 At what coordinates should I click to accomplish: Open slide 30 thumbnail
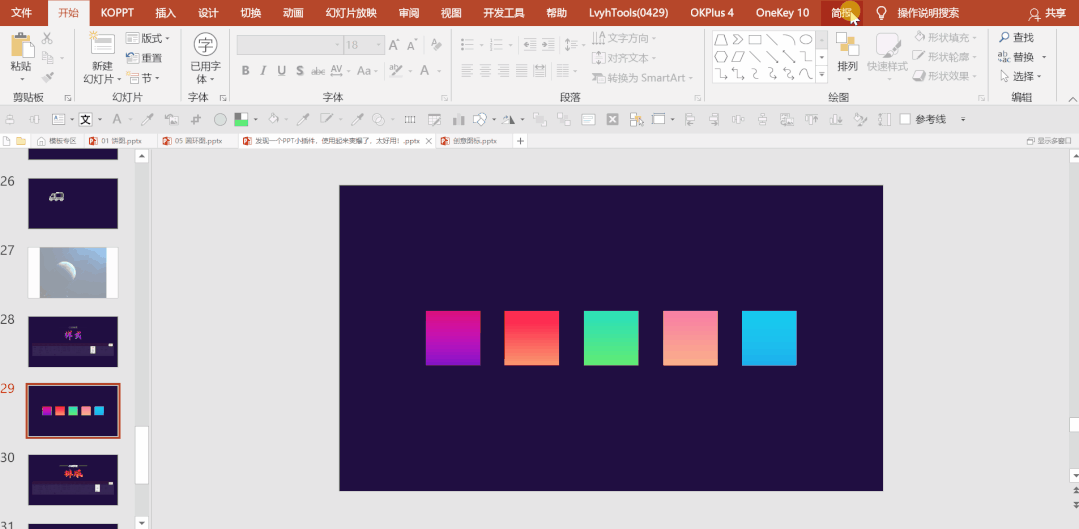coord(73,479)
